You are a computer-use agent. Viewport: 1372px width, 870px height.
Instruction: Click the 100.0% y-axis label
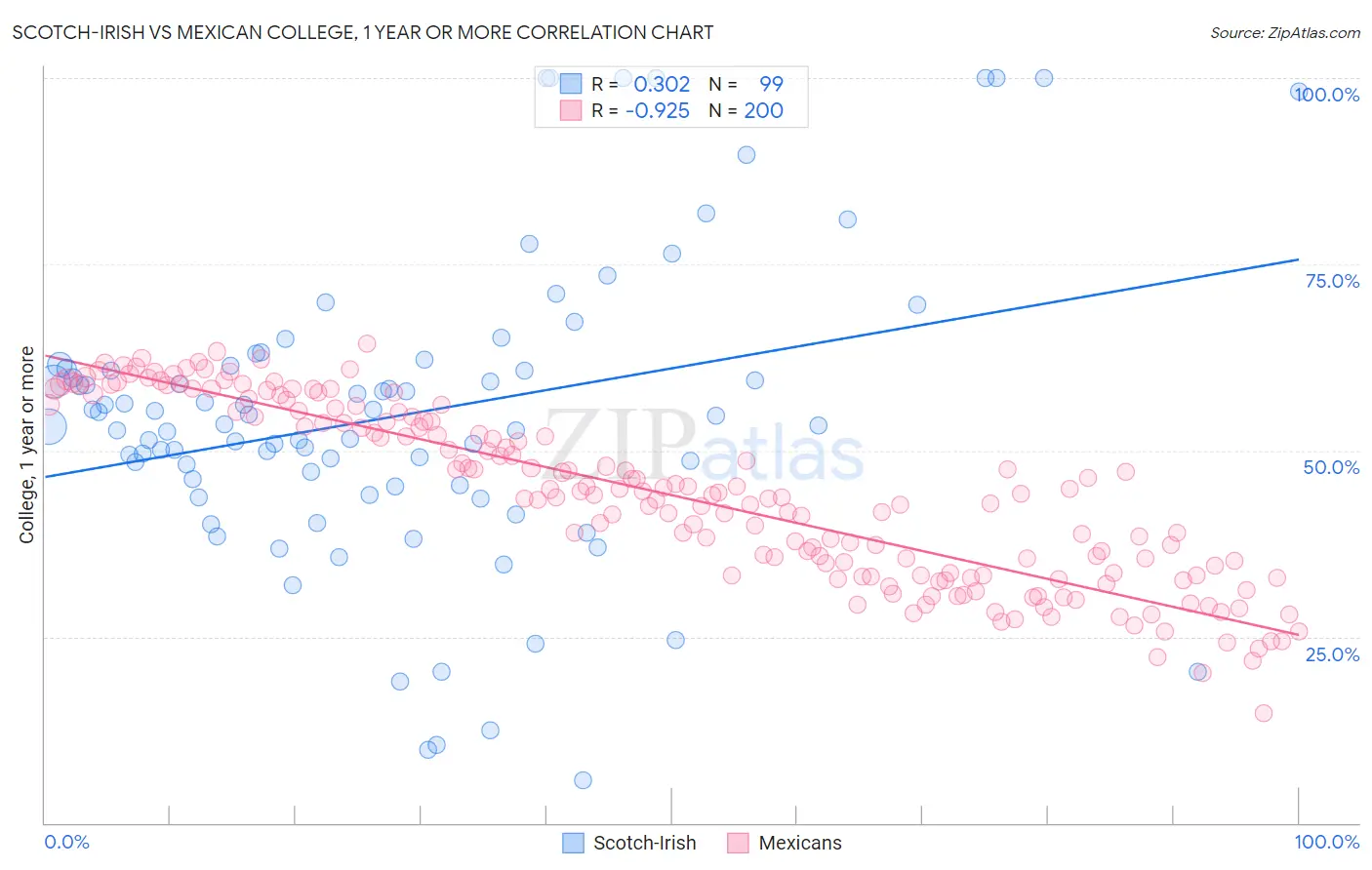tap(1327, 95)
